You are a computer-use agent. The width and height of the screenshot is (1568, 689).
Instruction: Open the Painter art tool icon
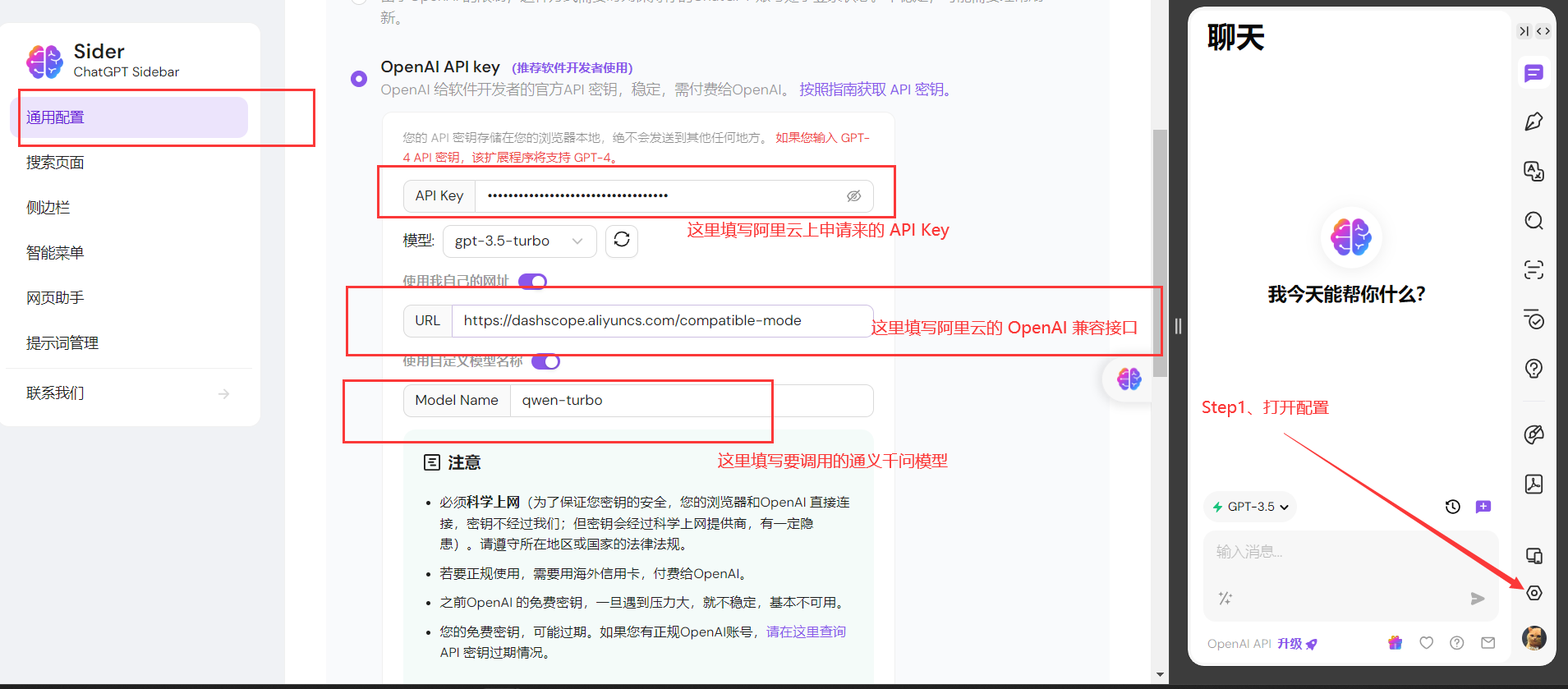(x=1534, y=434)
